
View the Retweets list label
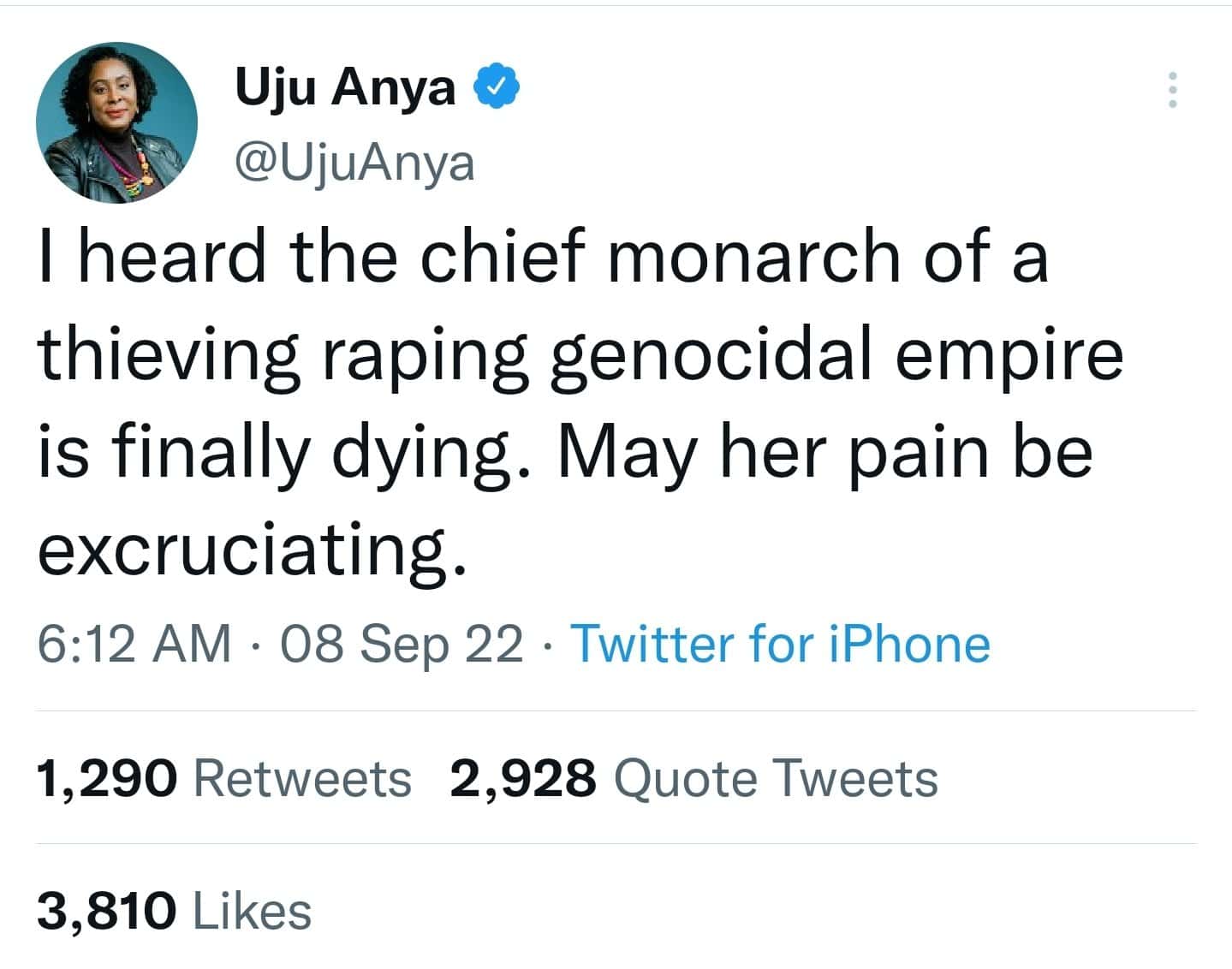pyautogui.click(x=302, y=779)
